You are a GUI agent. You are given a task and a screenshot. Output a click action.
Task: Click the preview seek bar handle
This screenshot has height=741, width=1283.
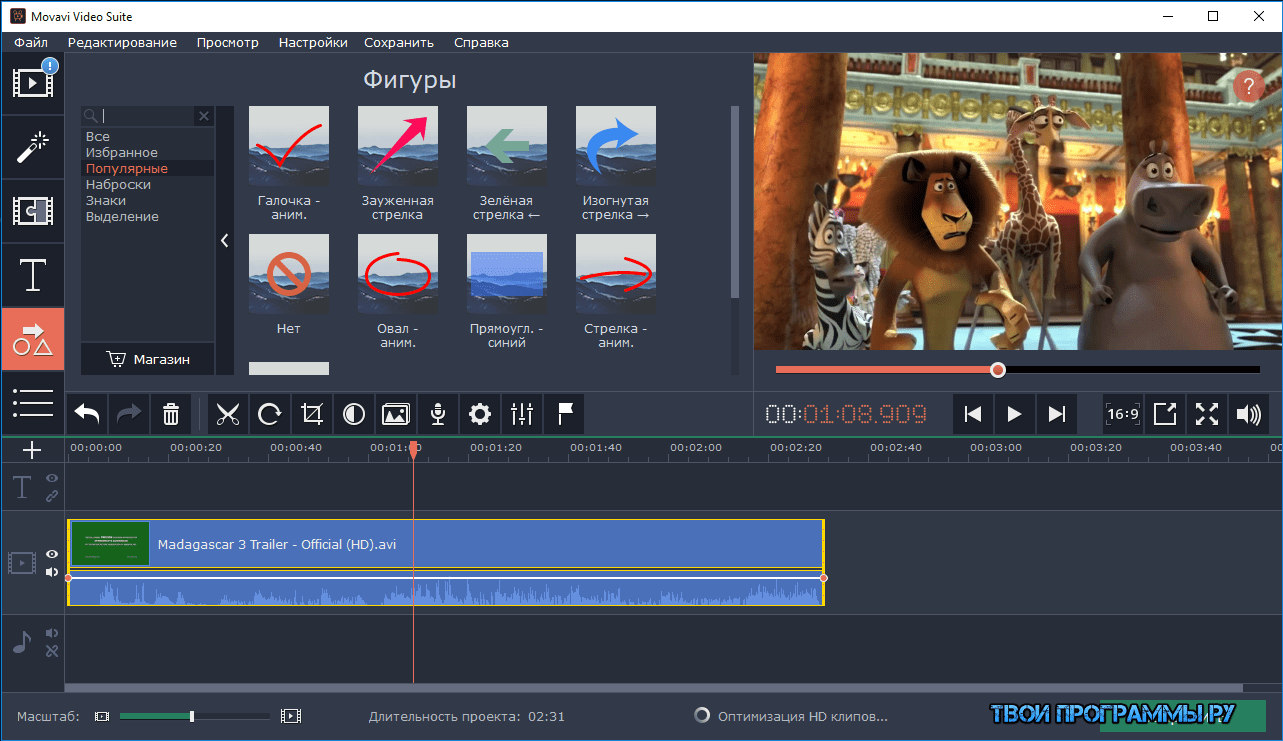pyautogui.click(x=997, y=370)
